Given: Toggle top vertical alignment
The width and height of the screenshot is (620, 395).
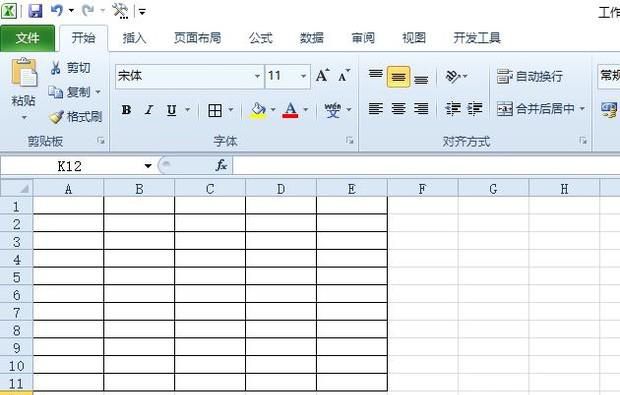Looking at the screenshot, I should (x=376, y=76).
